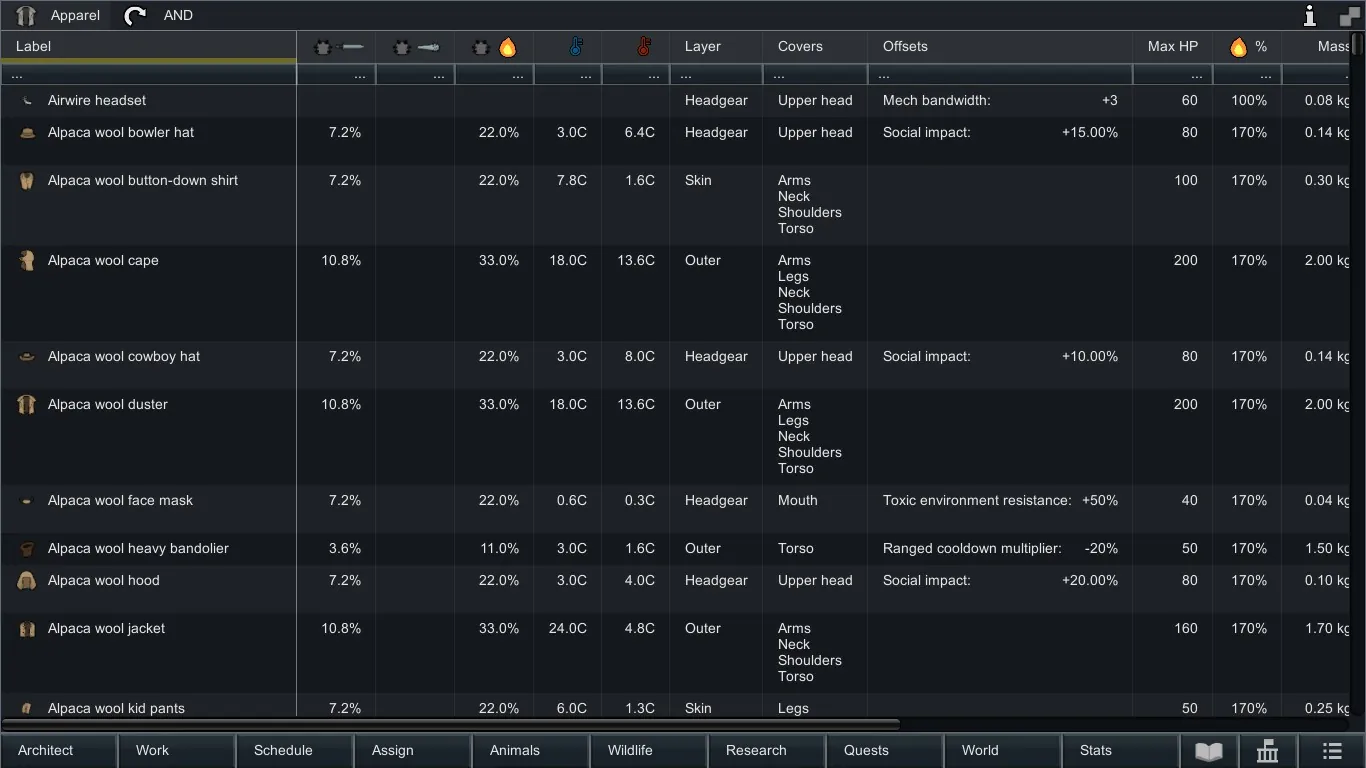Select the Alpaca wool cape row
The image size is (1366, 768).
coord(103,261)
